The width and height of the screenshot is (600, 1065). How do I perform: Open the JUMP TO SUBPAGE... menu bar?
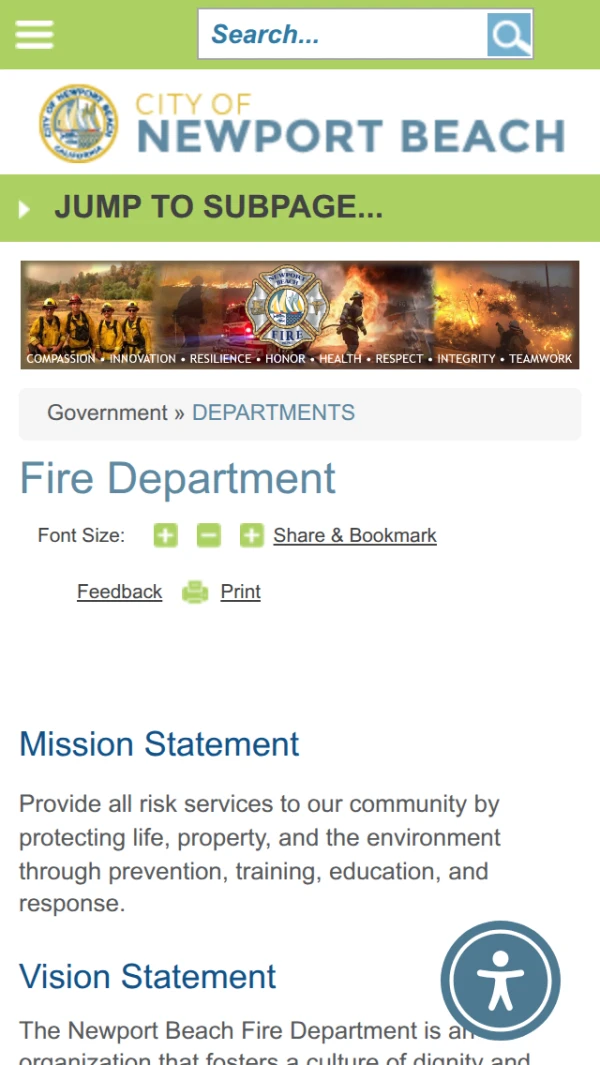(x=300, y=208)
